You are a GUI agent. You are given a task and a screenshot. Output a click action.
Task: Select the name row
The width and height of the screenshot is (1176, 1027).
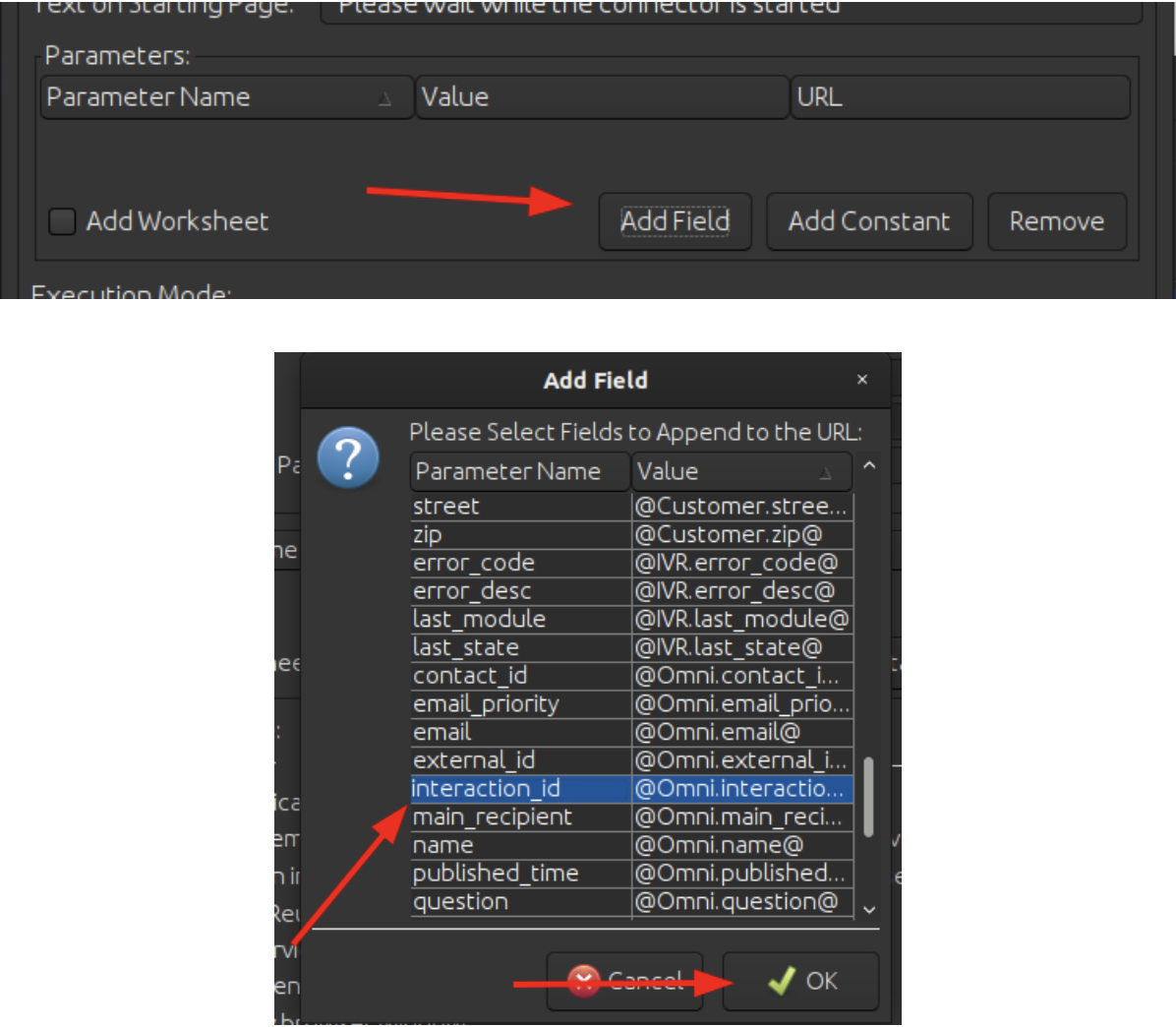[x=631, y=845]
